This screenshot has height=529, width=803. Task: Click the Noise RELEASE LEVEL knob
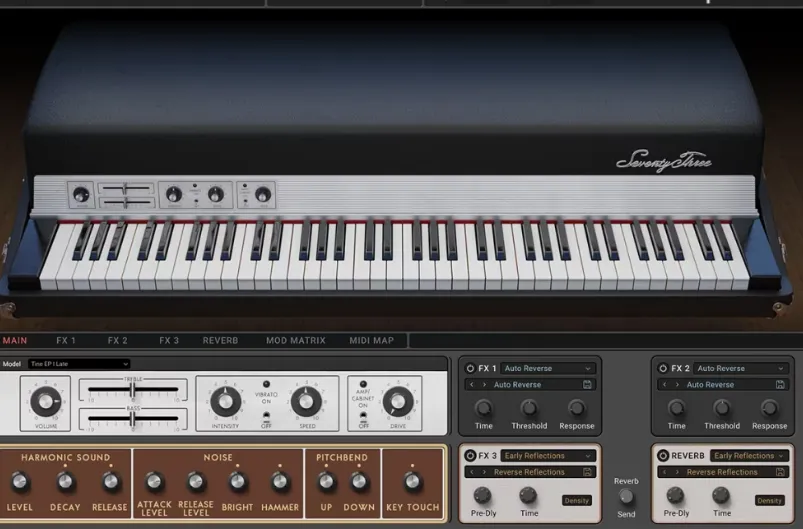[x=196, y=482]
